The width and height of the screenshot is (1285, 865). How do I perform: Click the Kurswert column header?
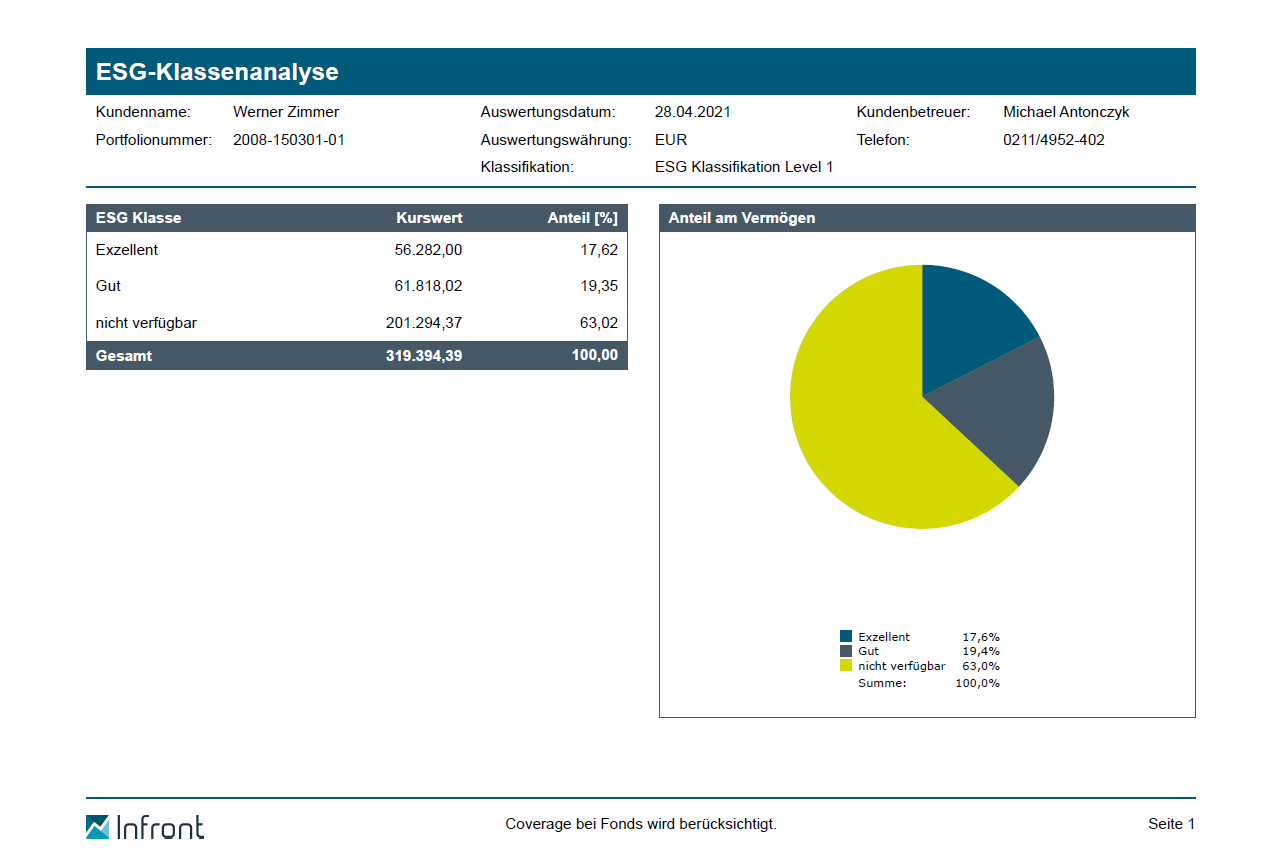coord(429,218)
